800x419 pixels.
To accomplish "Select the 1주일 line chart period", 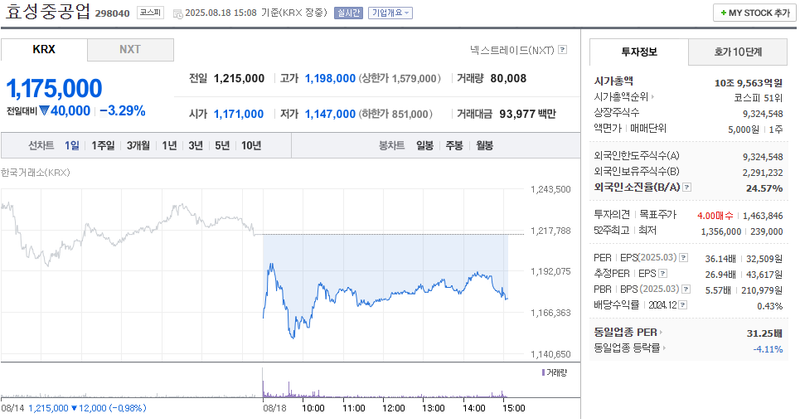I will 103,145.
